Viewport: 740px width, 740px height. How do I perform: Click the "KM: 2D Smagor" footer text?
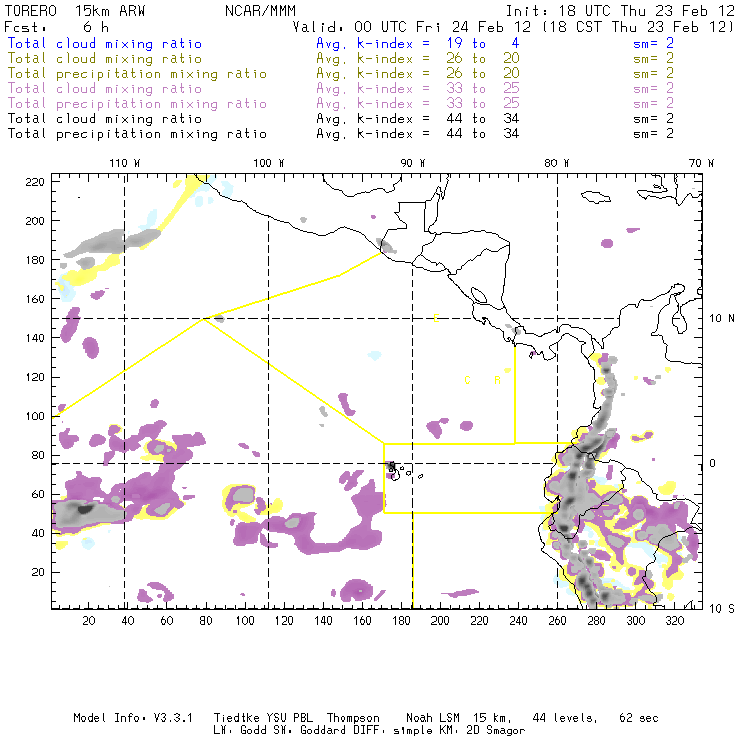pyautogui.click(x=479, y=731)
